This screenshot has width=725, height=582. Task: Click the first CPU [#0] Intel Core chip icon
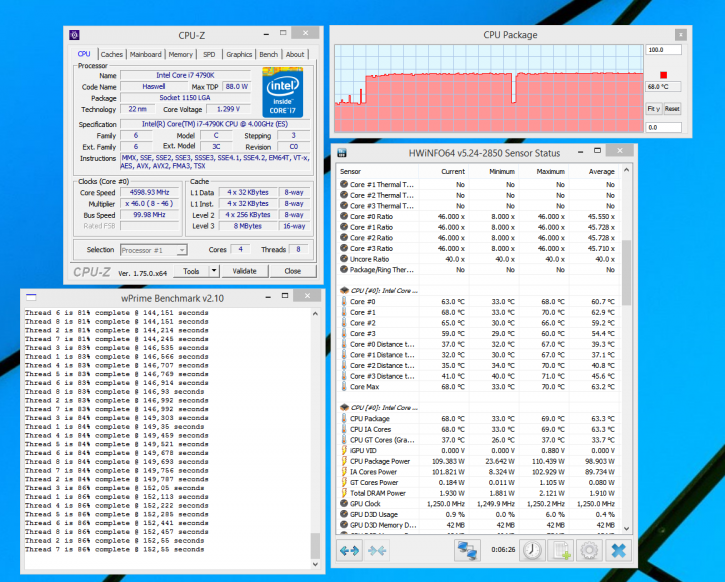click(x=344, y=291)
